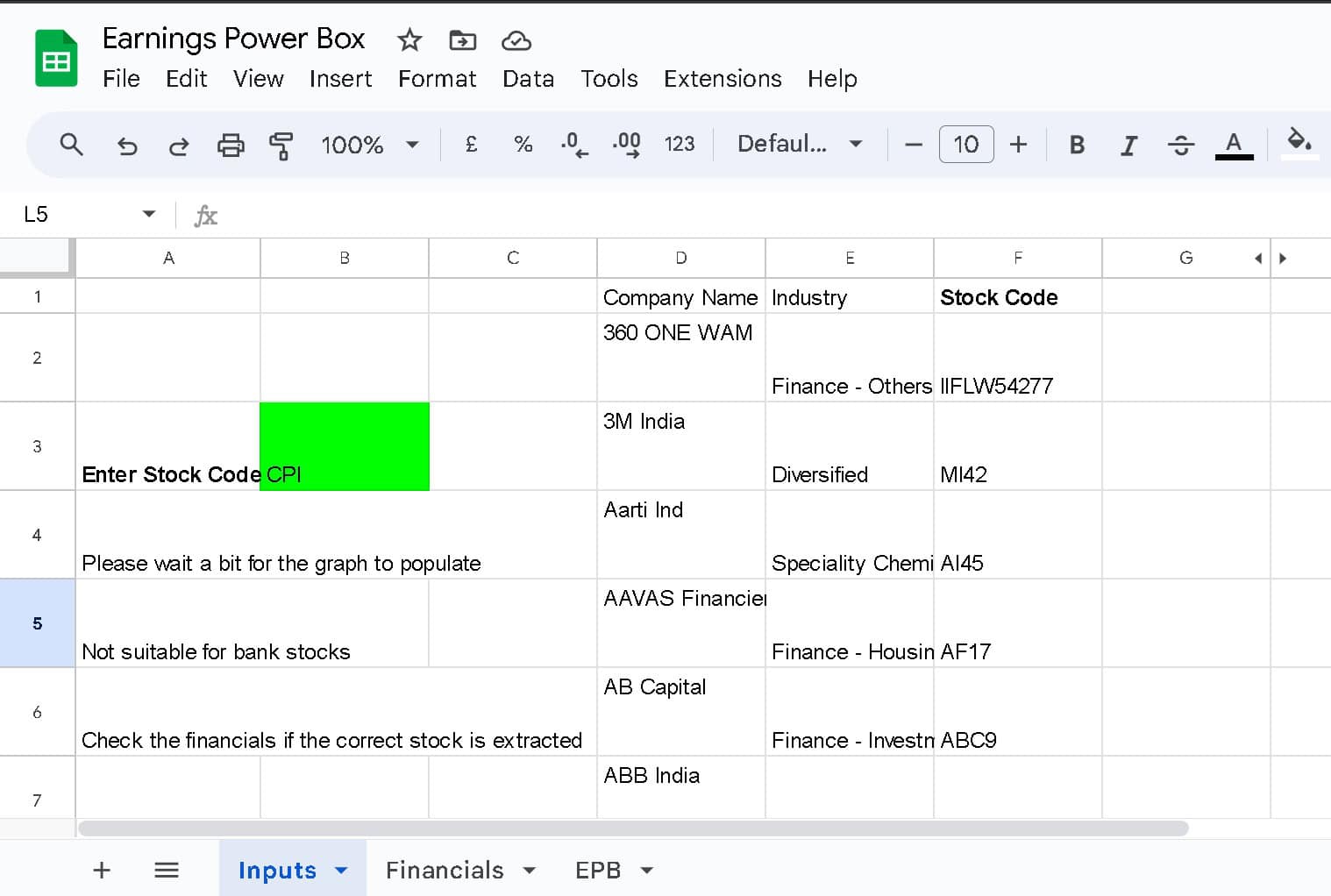Apply currency format with pound icon

(471, 145)
